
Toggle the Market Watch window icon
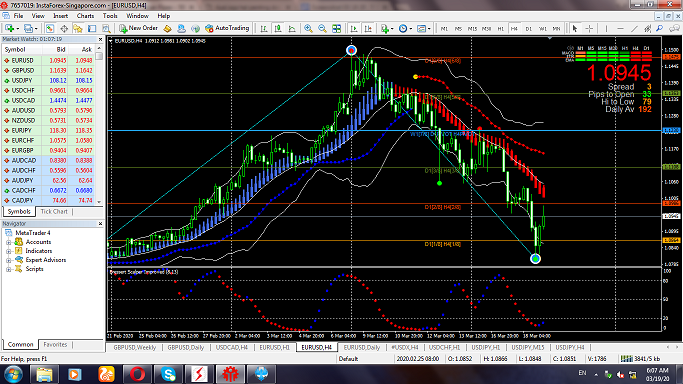click(50, 28)
